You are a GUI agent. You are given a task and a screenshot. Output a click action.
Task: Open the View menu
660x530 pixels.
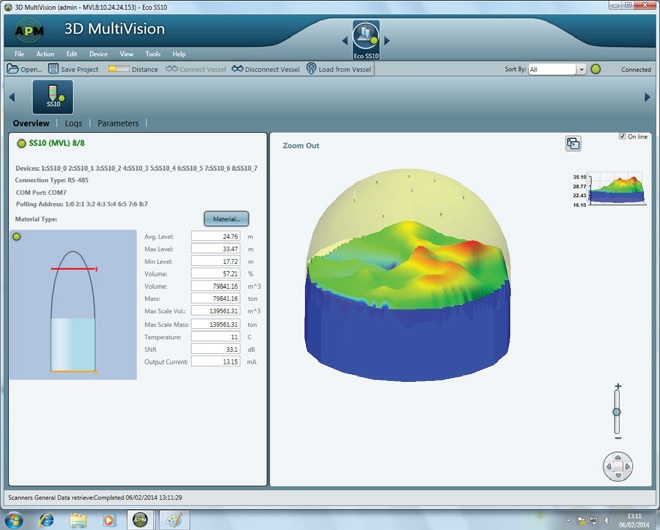[x=126, y=54]
